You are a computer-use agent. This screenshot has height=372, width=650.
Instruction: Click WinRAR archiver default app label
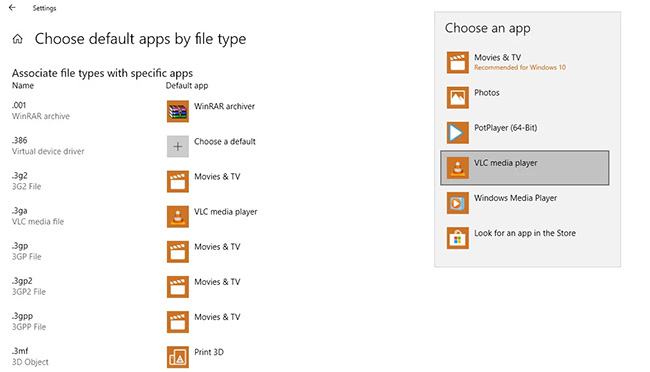(224, 106)
